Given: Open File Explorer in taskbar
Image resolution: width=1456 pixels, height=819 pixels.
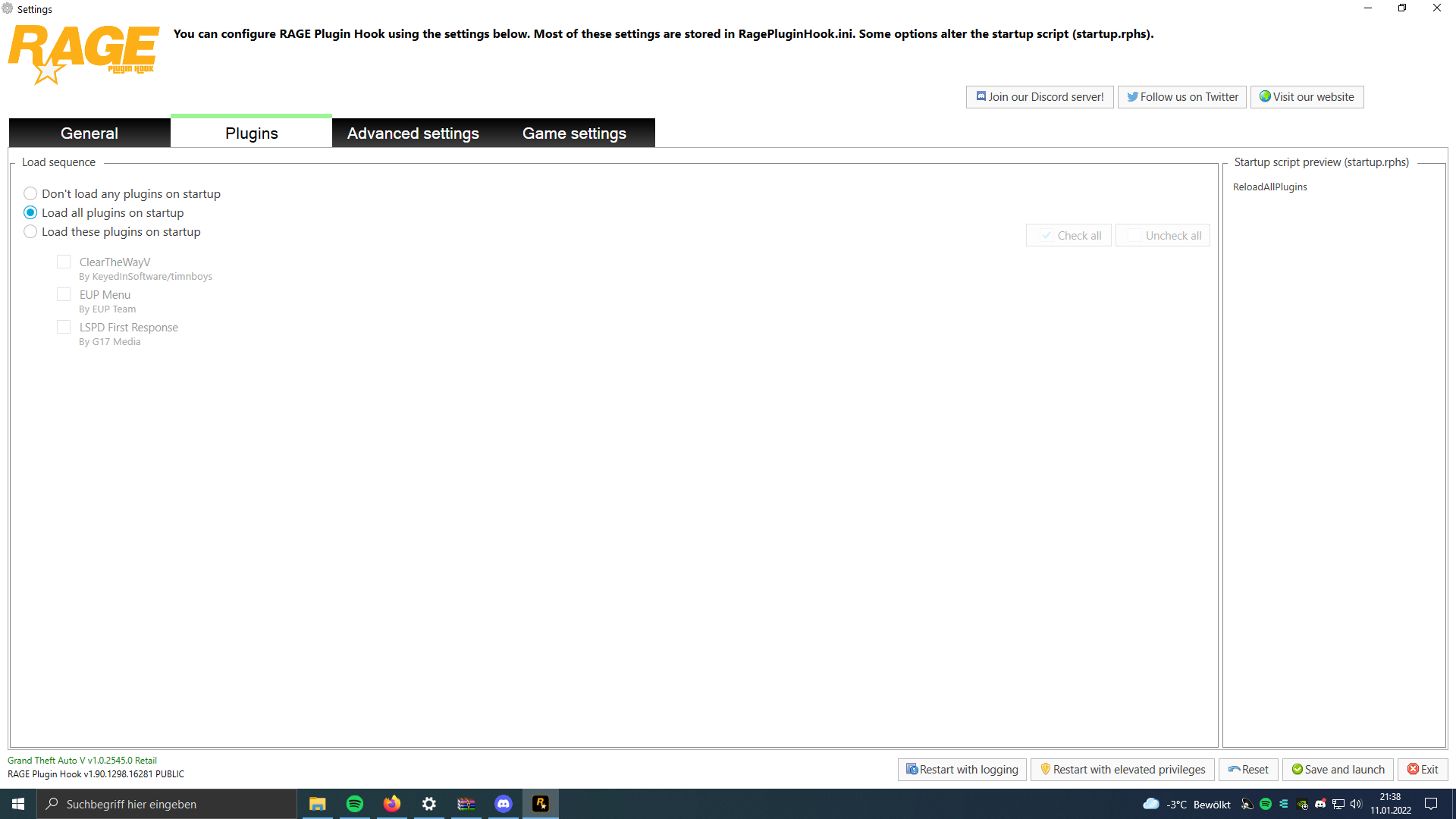Looking at the screenshot, I should (317, 804).
